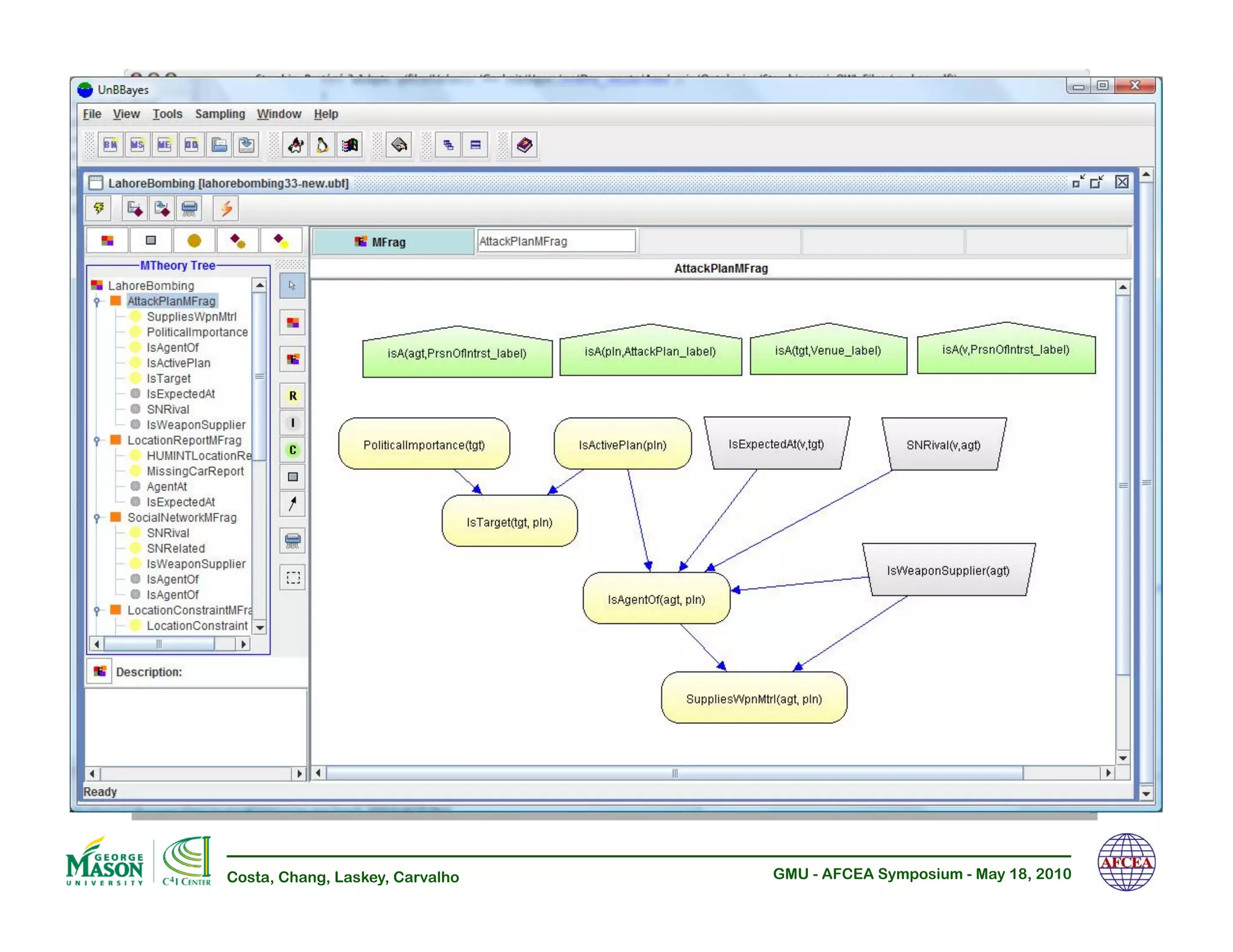Image resolution: width=1233 pixels, height=952 pixels.
Task: Select the resident node R tool
Action: pyautogui.click(x=293, y=396)
